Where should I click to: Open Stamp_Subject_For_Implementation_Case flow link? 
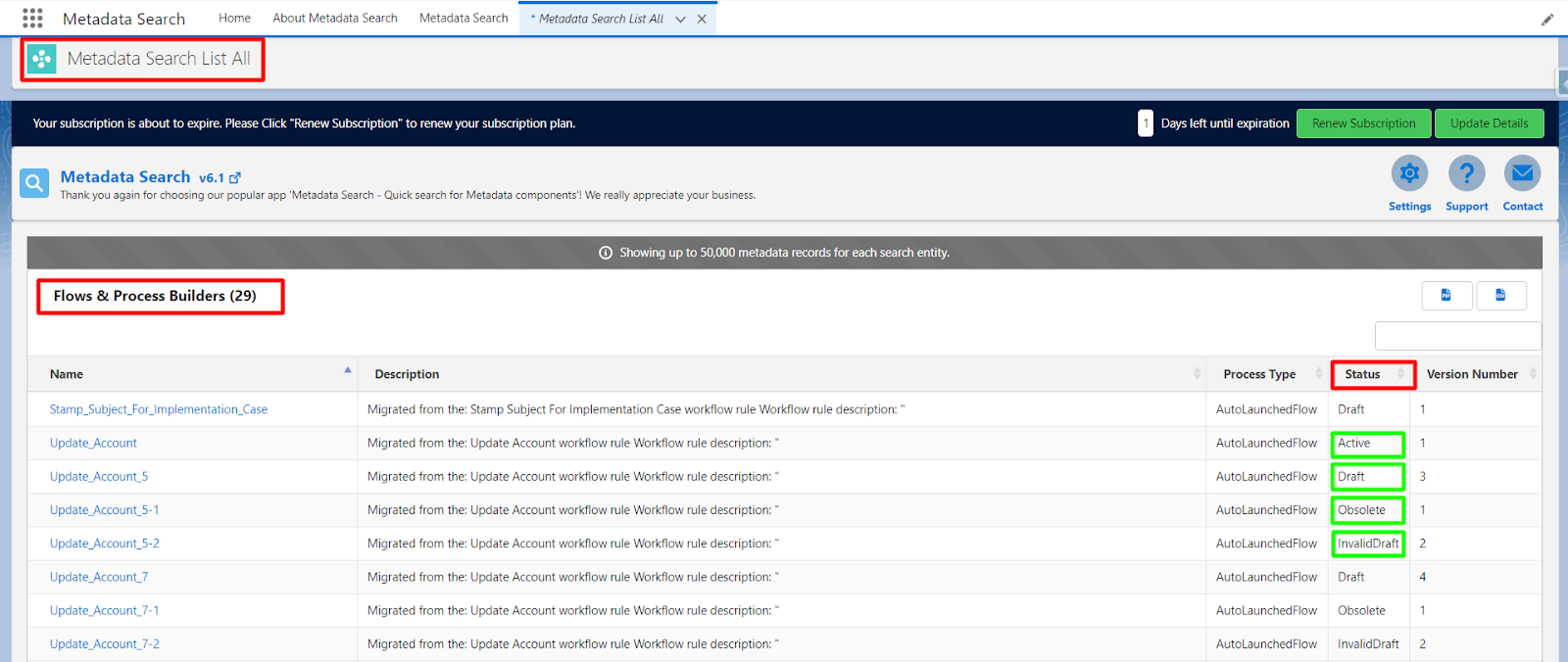coord(159,409)
